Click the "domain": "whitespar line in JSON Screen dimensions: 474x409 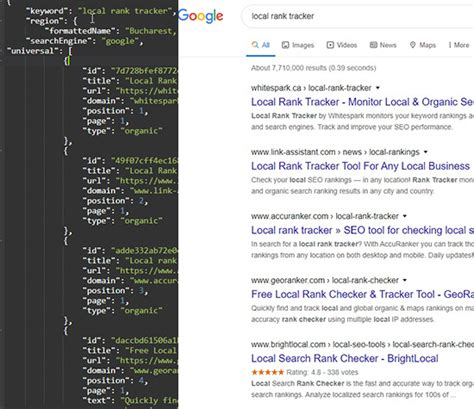130,101
